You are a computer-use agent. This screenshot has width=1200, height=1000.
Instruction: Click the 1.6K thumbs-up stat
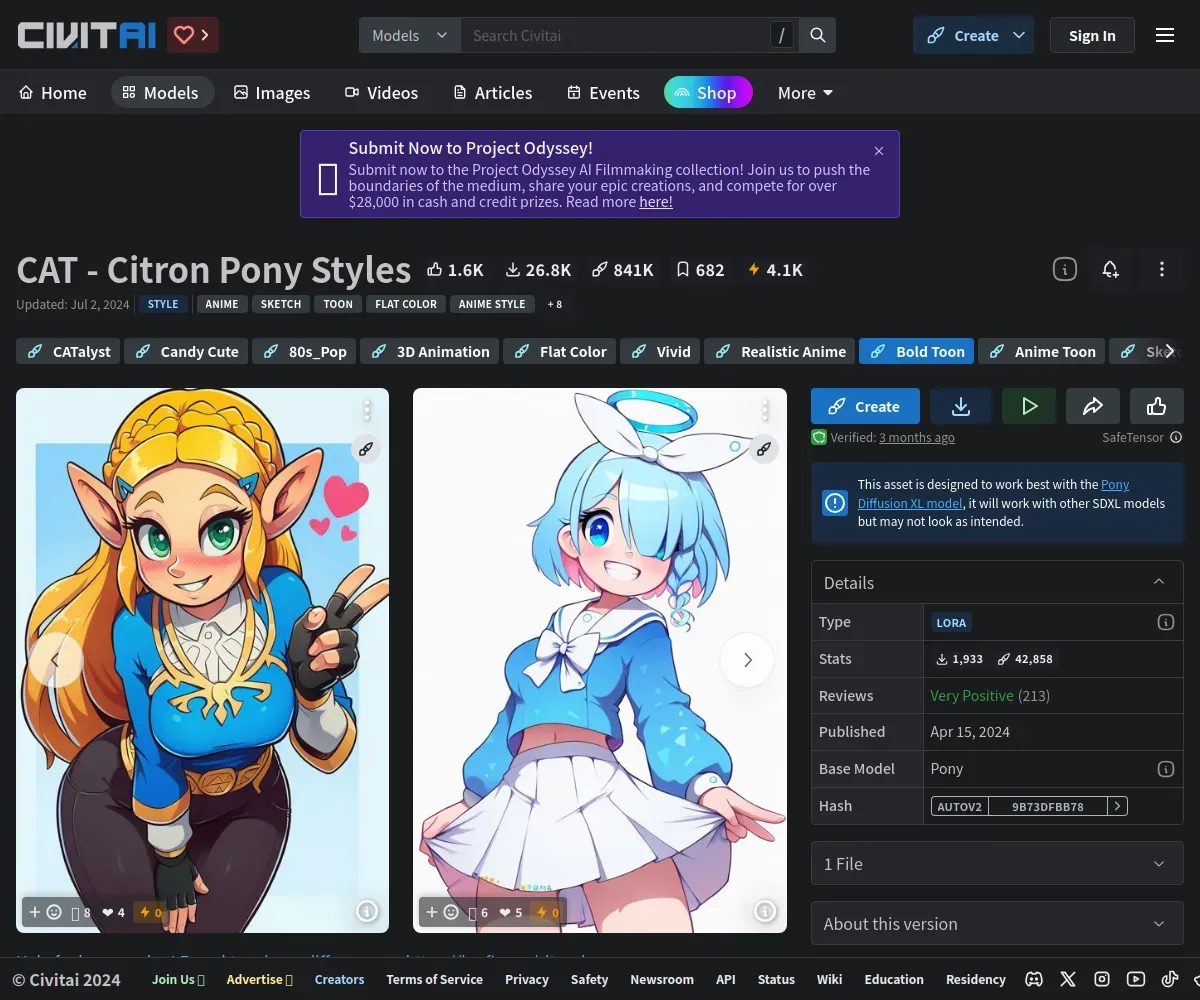pos(455,270)
